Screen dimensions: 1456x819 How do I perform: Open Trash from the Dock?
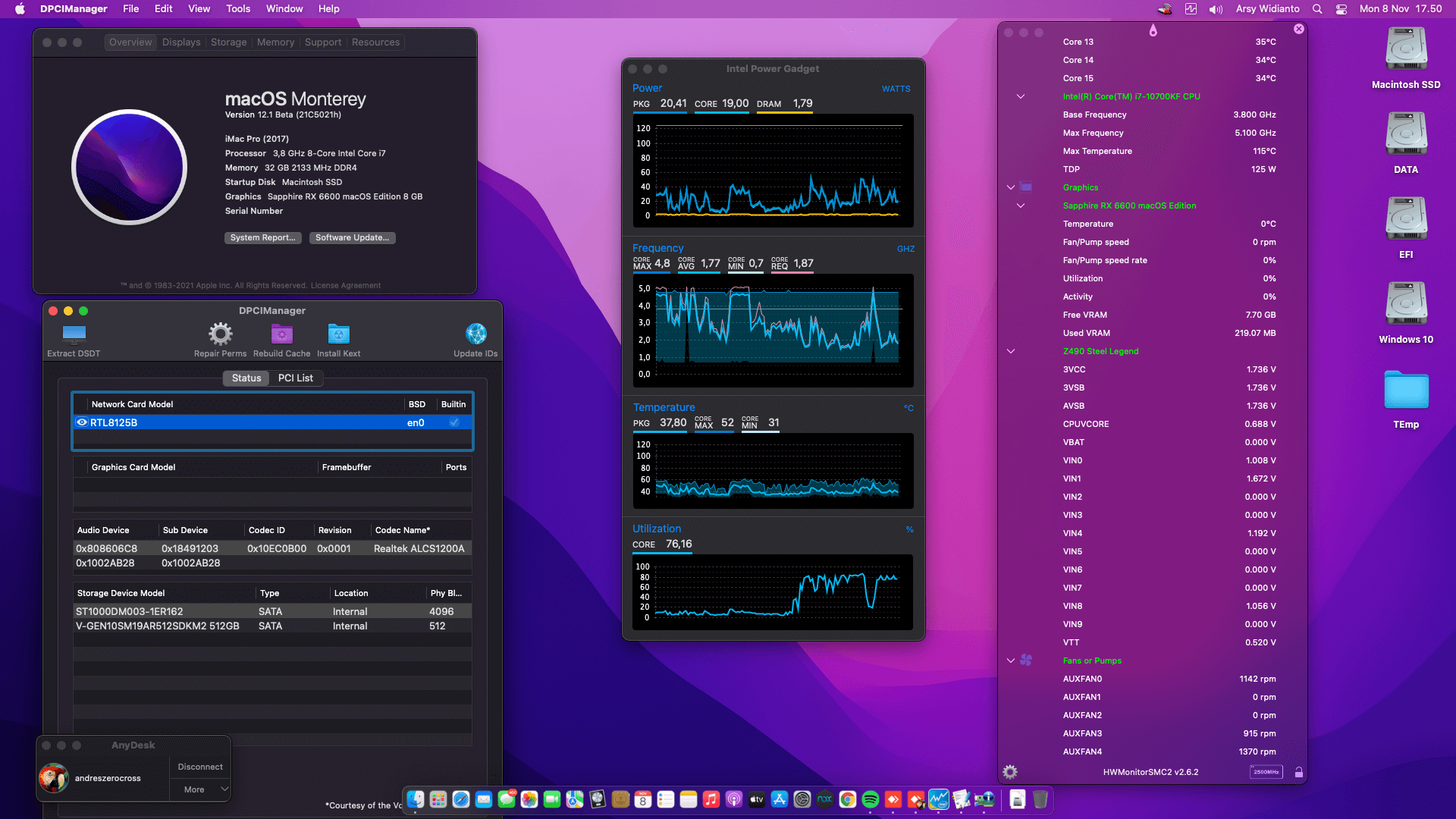[1040, 799]
